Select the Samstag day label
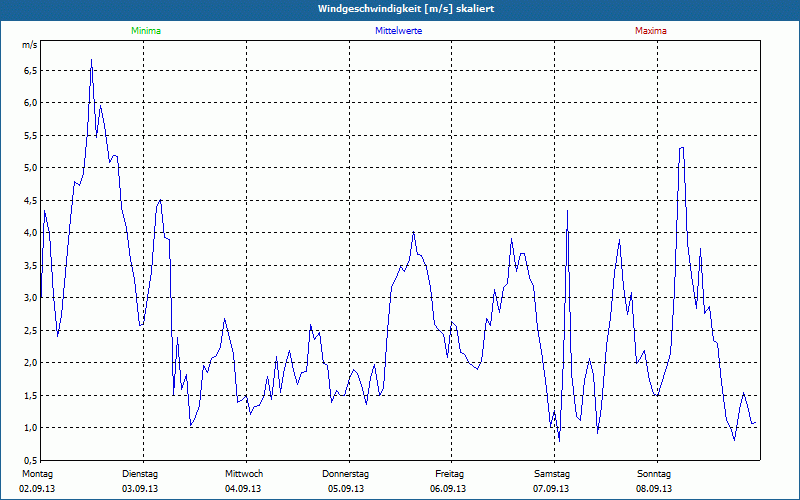Viewport: 800px width, 500px height. click(x=552, y=474)
